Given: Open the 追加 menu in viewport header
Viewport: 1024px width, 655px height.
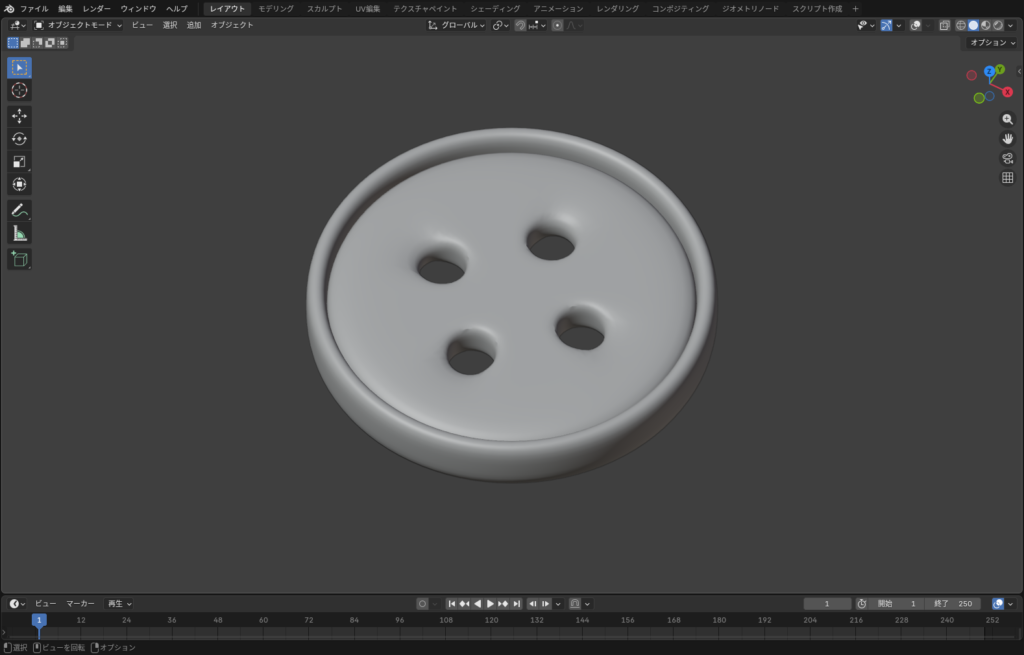Looking at the screenshot, I should 194,25.
